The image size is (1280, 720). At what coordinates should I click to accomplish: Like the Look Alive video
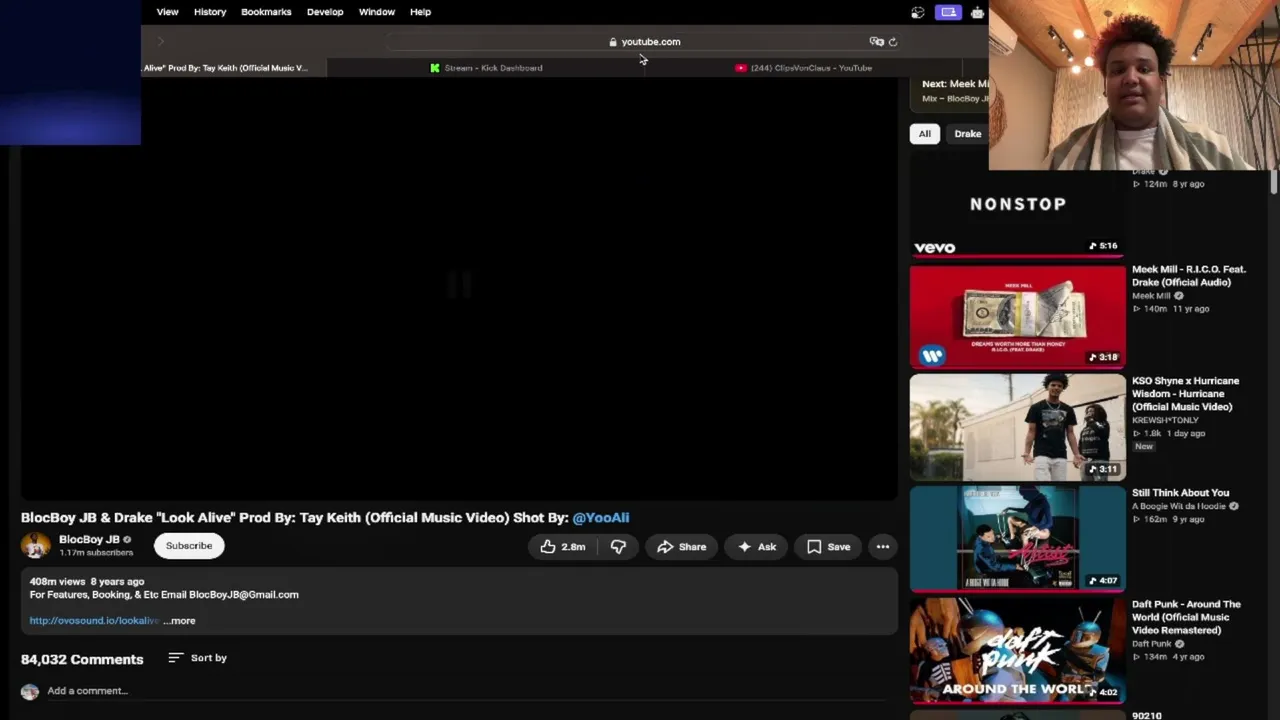coord(562,547)
